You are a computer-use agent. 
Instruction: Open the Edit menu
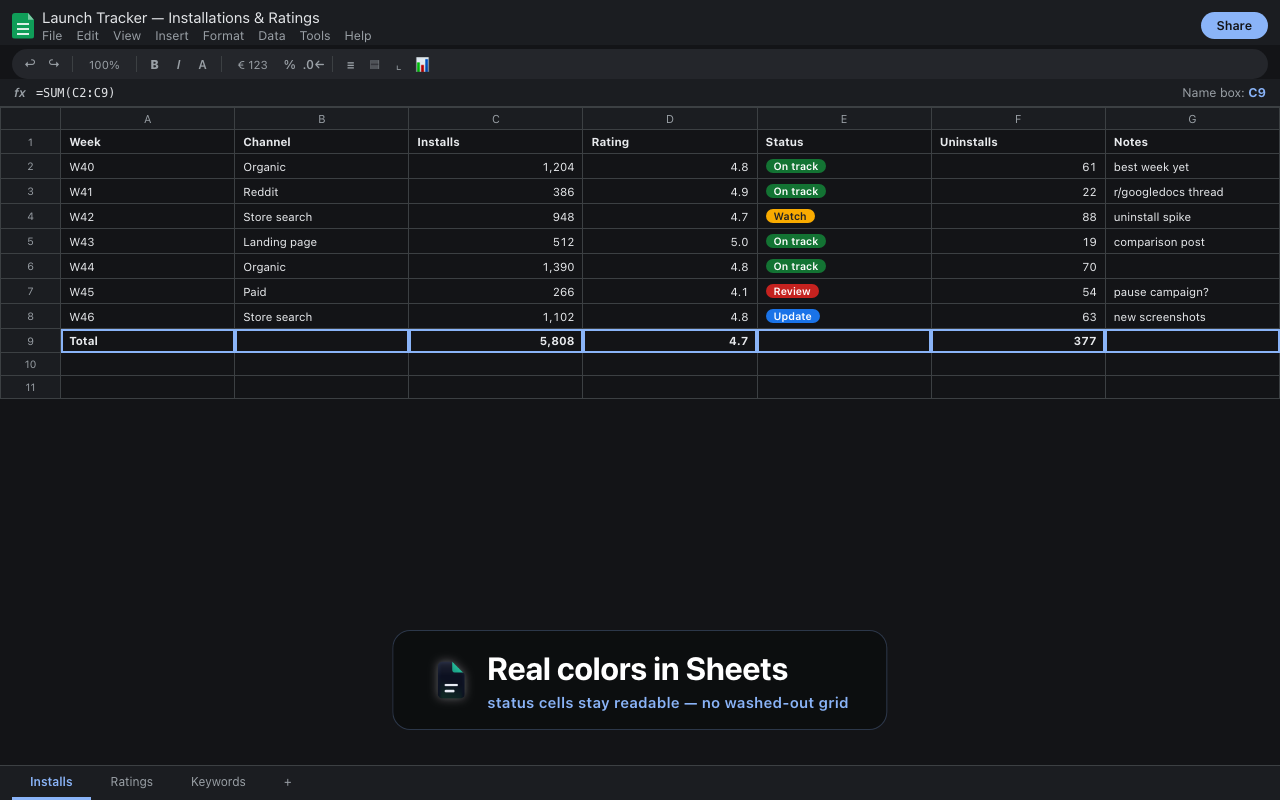(x=88, y=36)
